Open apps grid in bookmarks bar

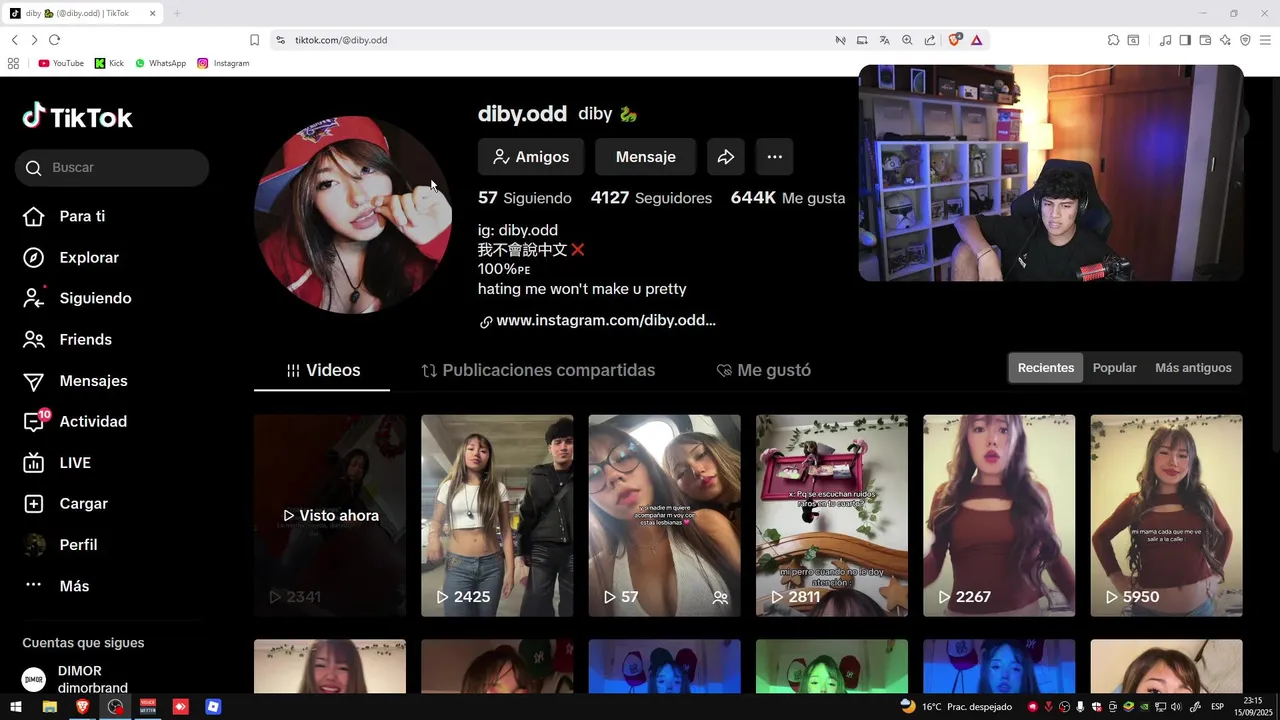tap(13, 63)
